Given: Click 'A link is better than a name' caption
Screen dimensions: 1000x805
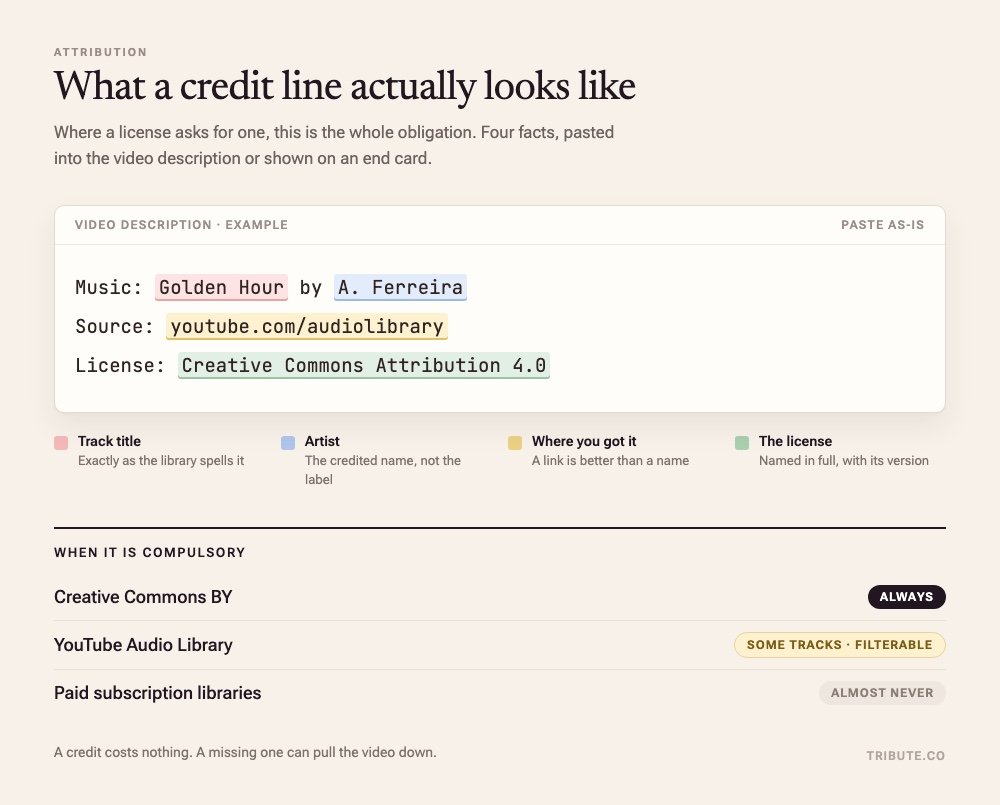Looking at the screenshot, I should tap(610, 461).
